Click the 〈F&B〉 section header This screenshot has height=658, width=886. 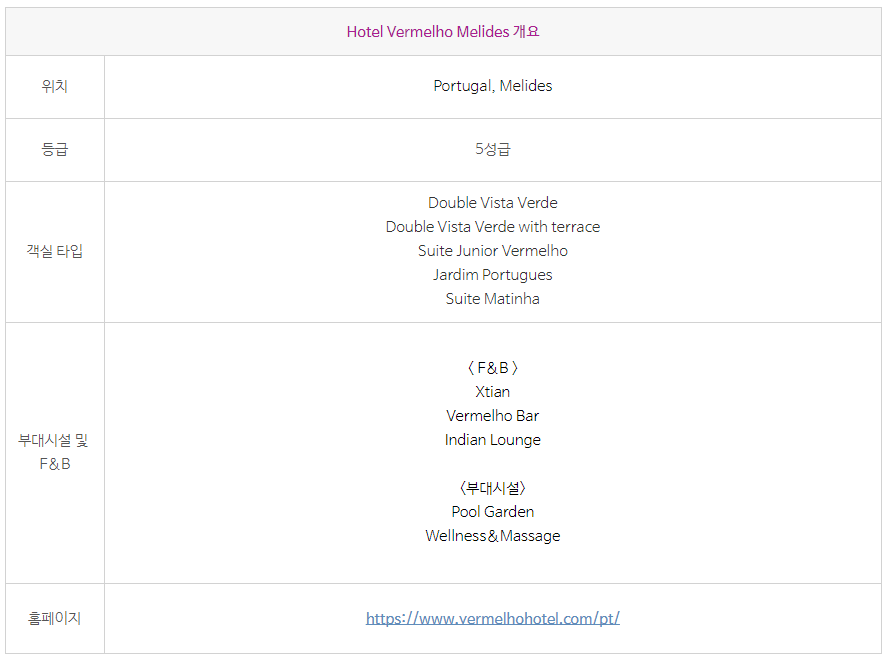pyautogui.click(x=493, y=368)
